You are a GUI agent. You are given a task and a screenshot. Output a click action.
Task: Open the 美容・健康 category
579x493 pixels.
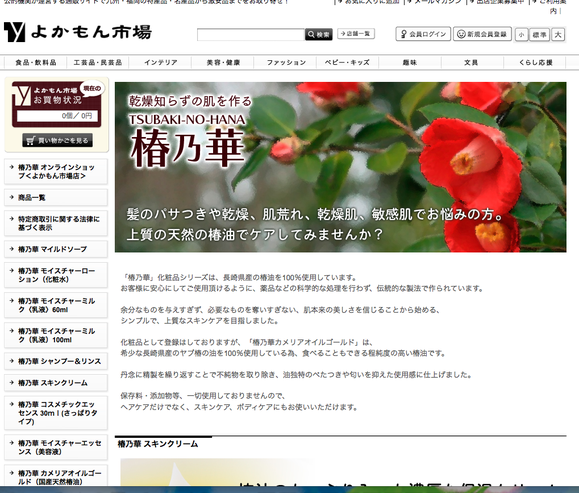[x=223, y=62]
